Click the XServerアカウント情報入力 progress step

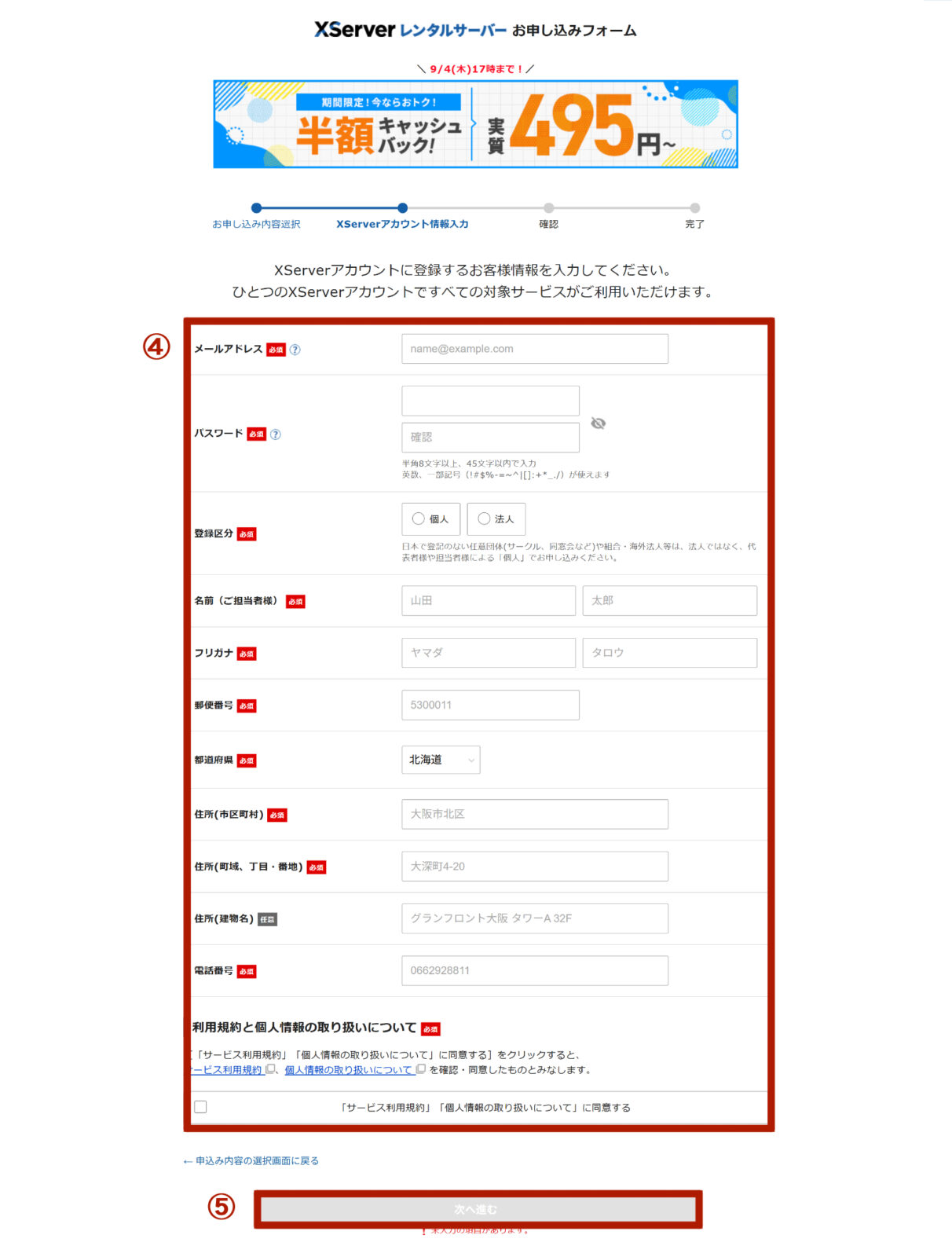(402, 224)
